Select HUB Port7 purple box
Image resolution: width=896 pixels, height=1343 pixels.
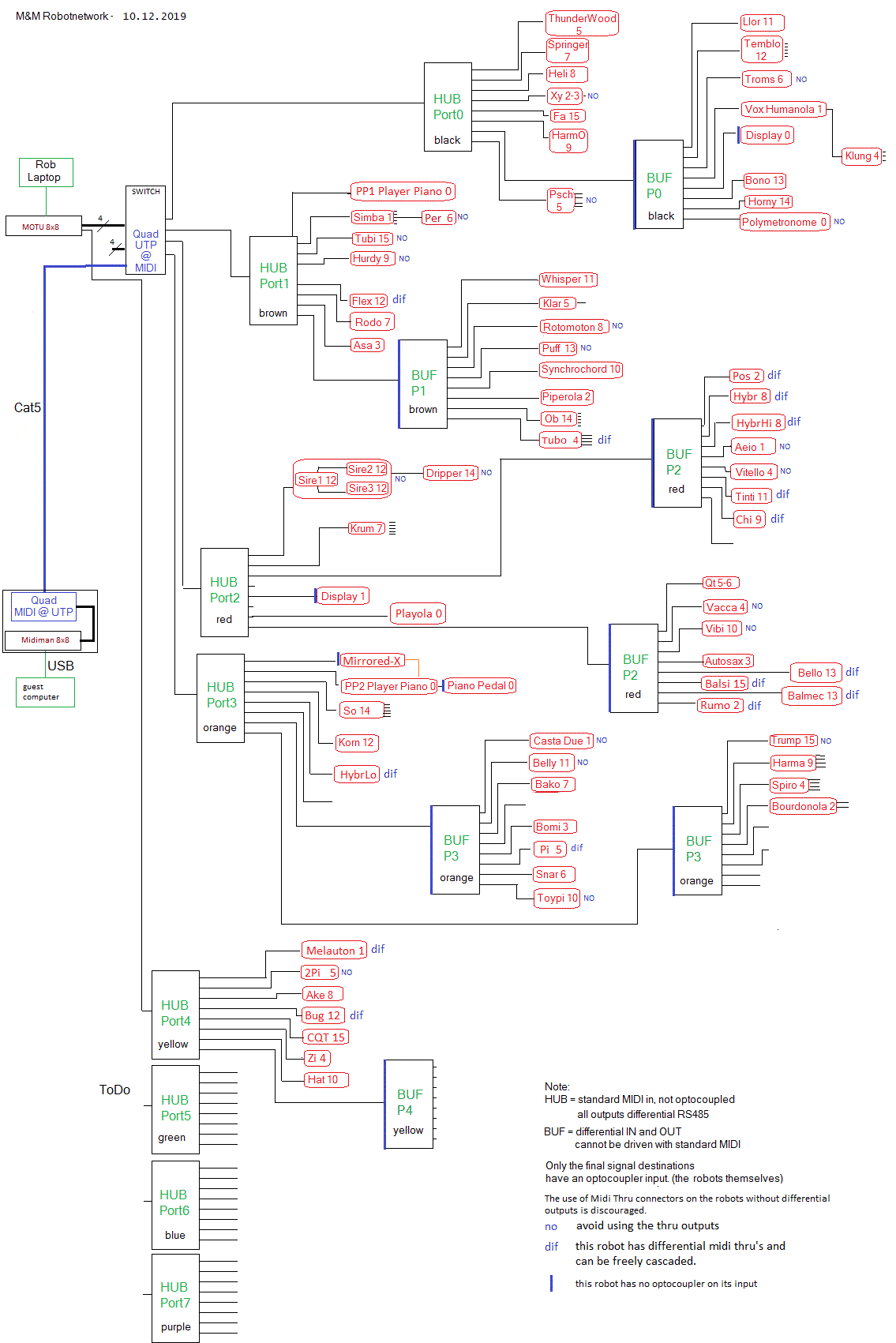point(175,1298)
